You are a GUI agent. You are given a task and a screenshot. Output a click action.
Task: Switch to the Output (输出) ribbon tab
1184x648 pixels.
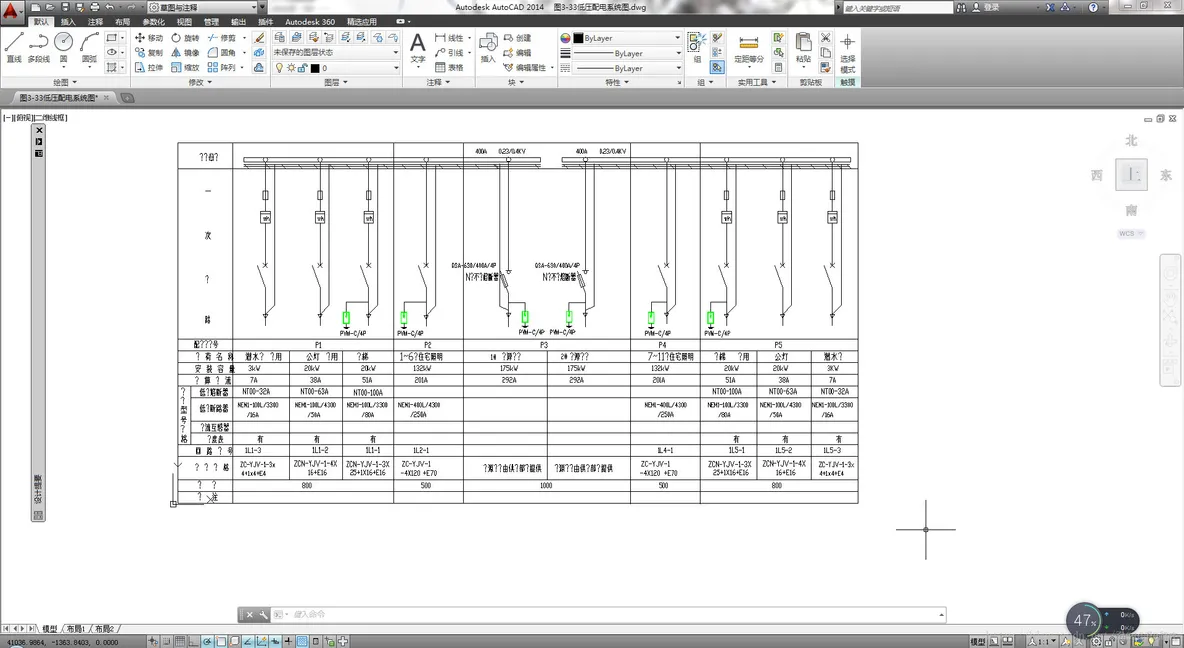239,22
